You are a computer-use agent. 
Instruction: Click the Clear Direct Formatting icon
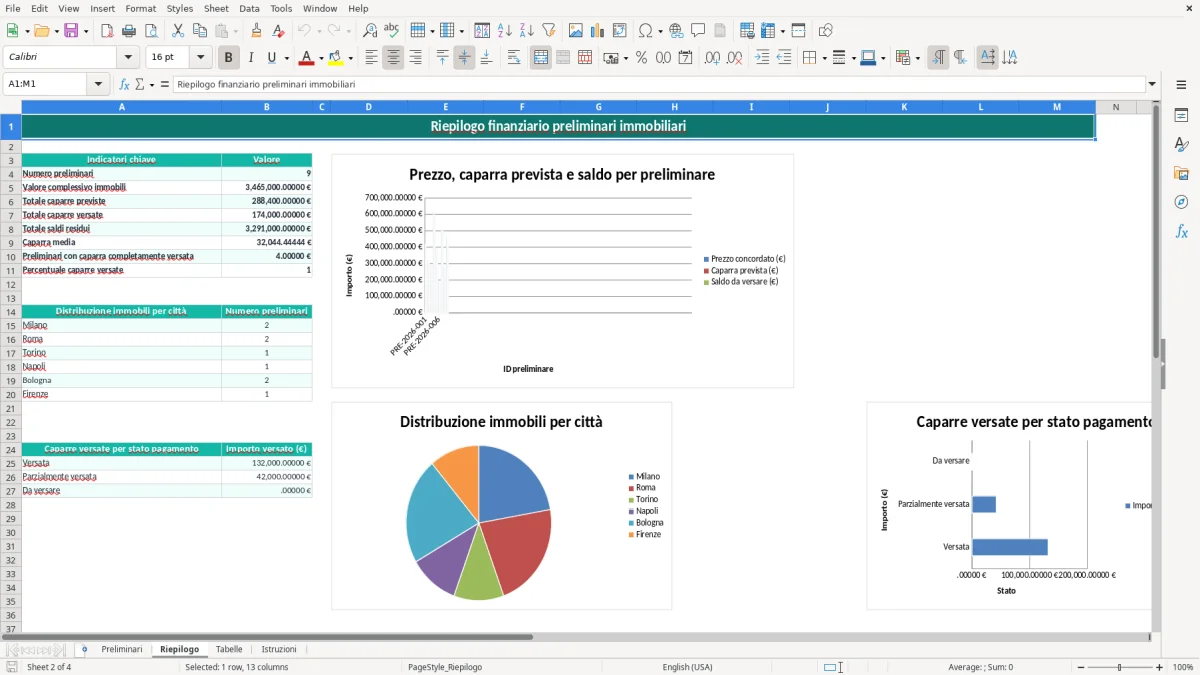(279, 31)
